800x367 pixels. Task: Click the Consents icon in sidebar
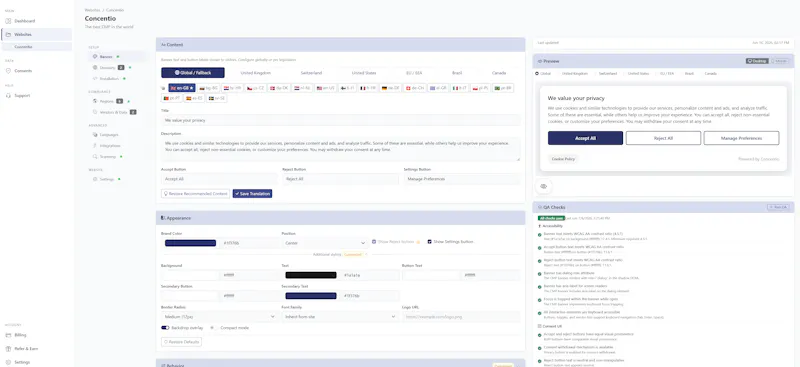pos(8,70)
